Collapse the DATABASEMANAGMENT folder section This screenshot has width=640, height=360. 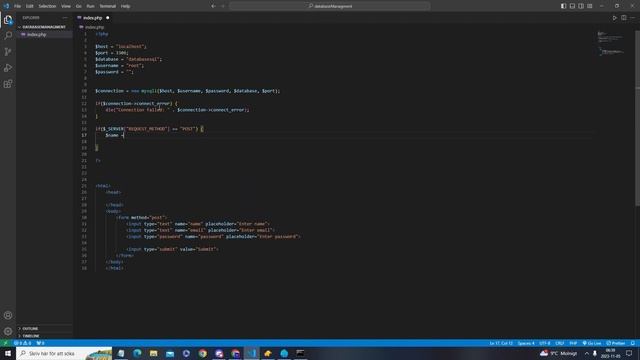(44, 27)
